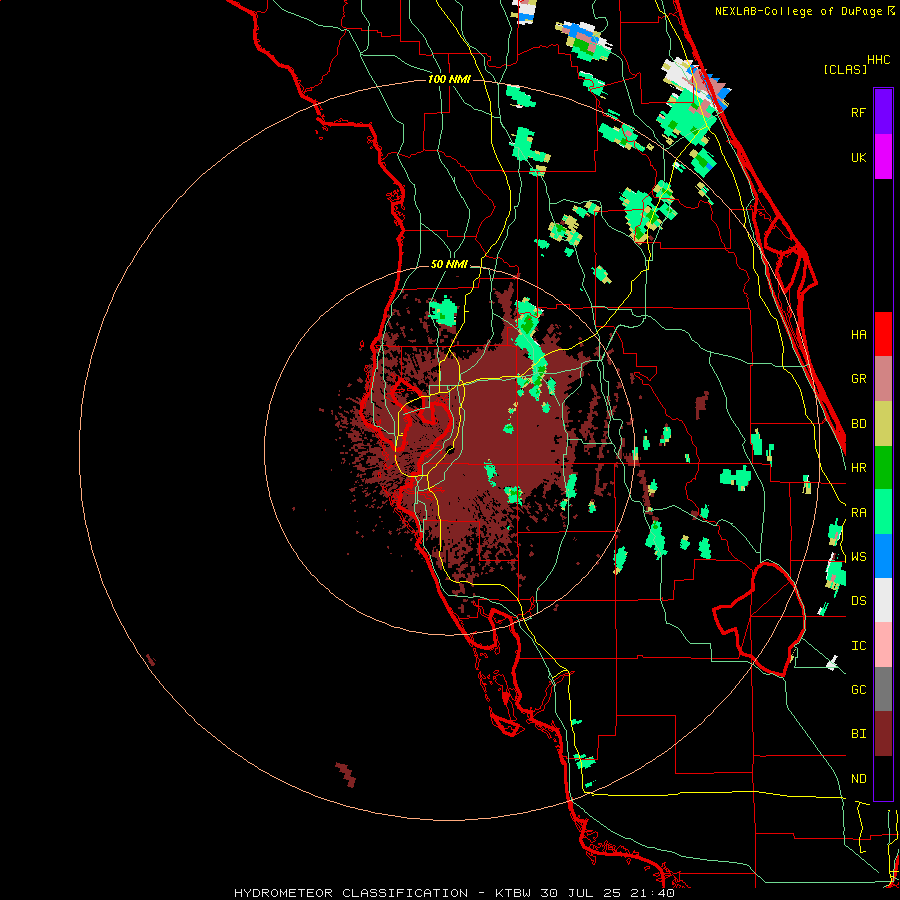Click the BI legend label

click(858, 734)
